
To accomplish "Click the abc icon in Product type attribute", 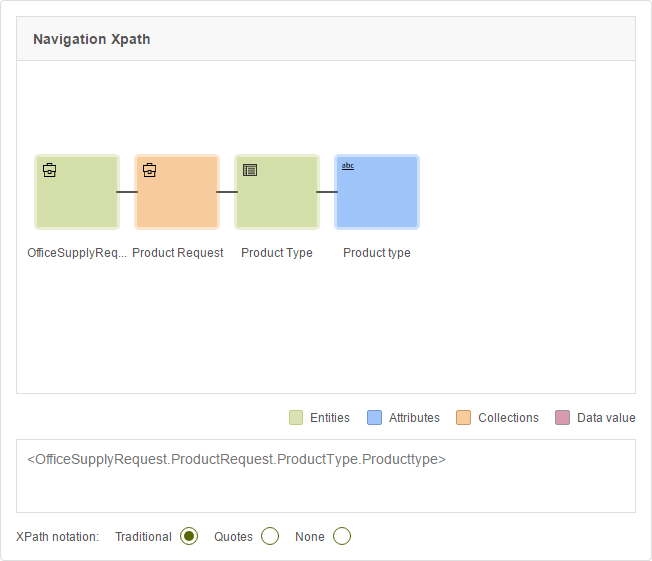I will pyautogui.click(x=348, y=166).
